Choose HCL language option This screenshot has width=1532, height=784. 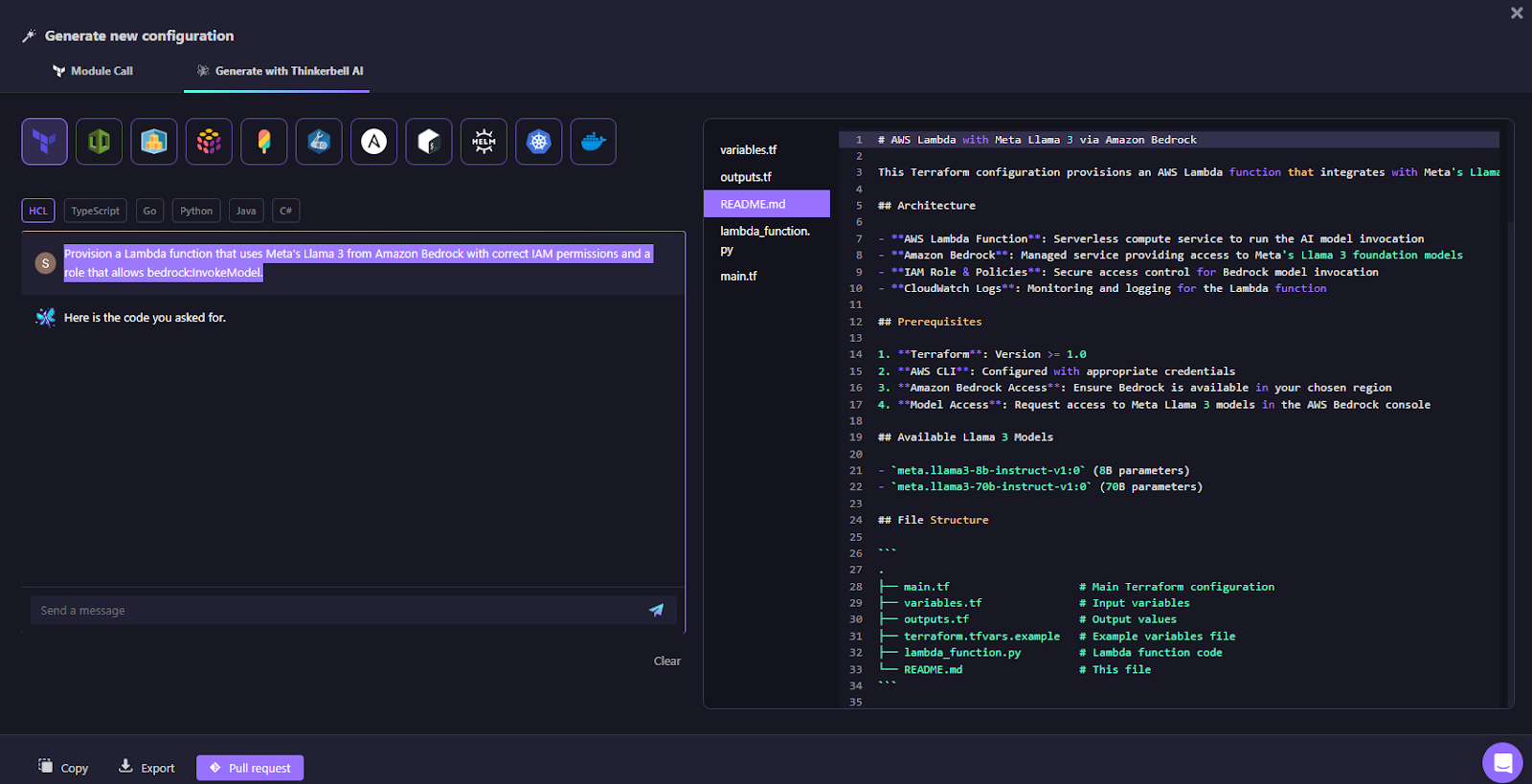coord(38,211)
